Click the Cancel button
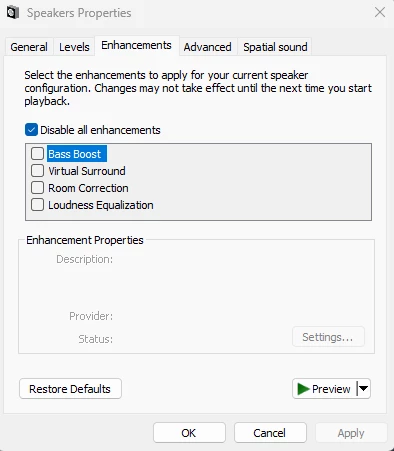This screenshot has width=394, height=451. click(x=270, y=433)
